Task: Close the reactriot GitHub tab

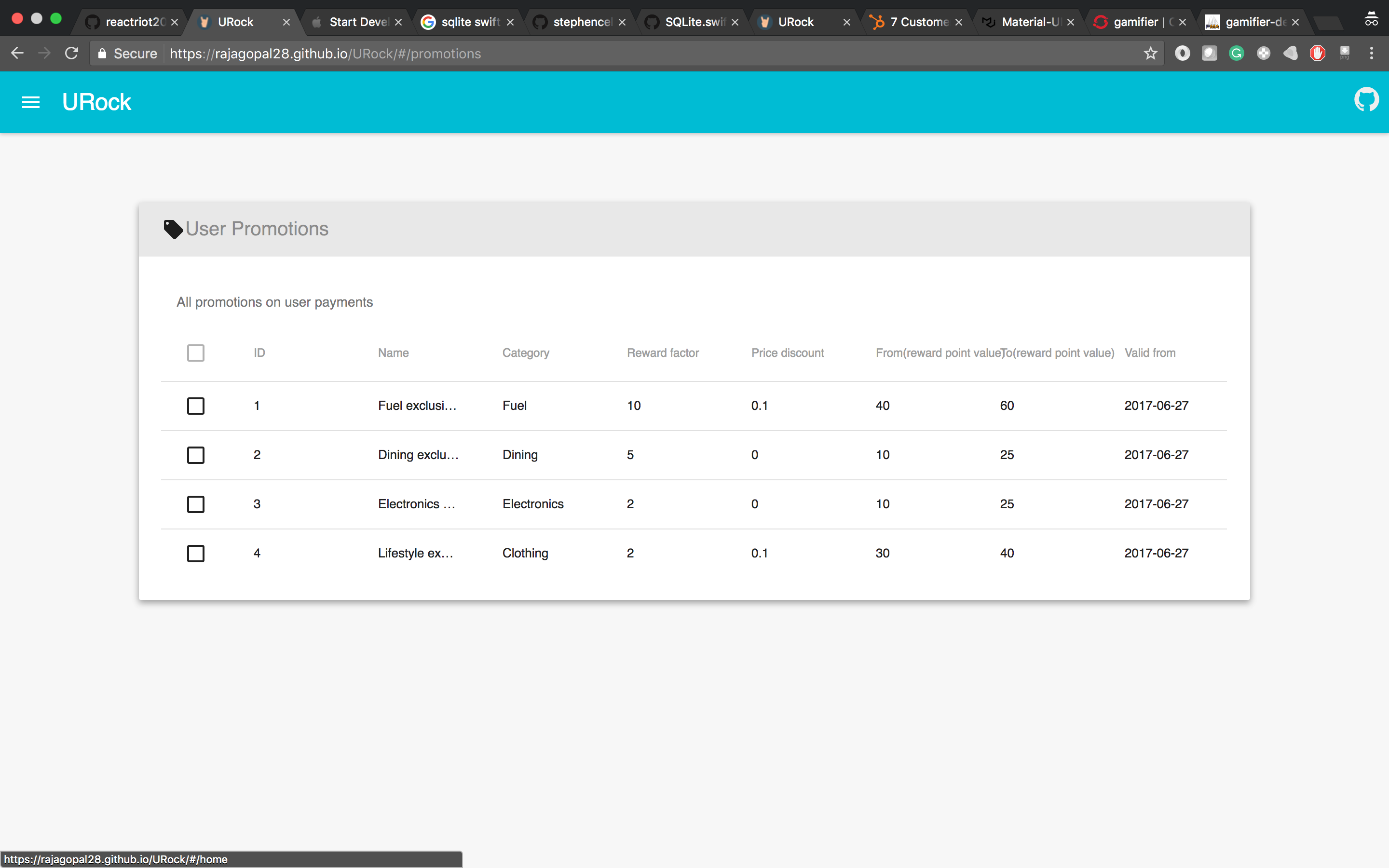Action: tap(175, 22)
